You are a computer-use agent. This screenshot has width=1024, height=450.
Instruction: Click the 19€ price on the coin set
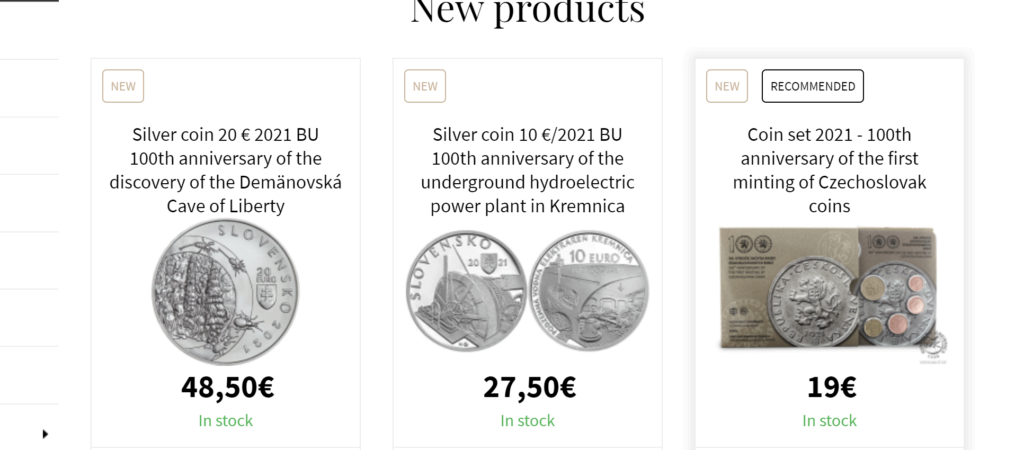pyautogui.click(x=830, y=386)
